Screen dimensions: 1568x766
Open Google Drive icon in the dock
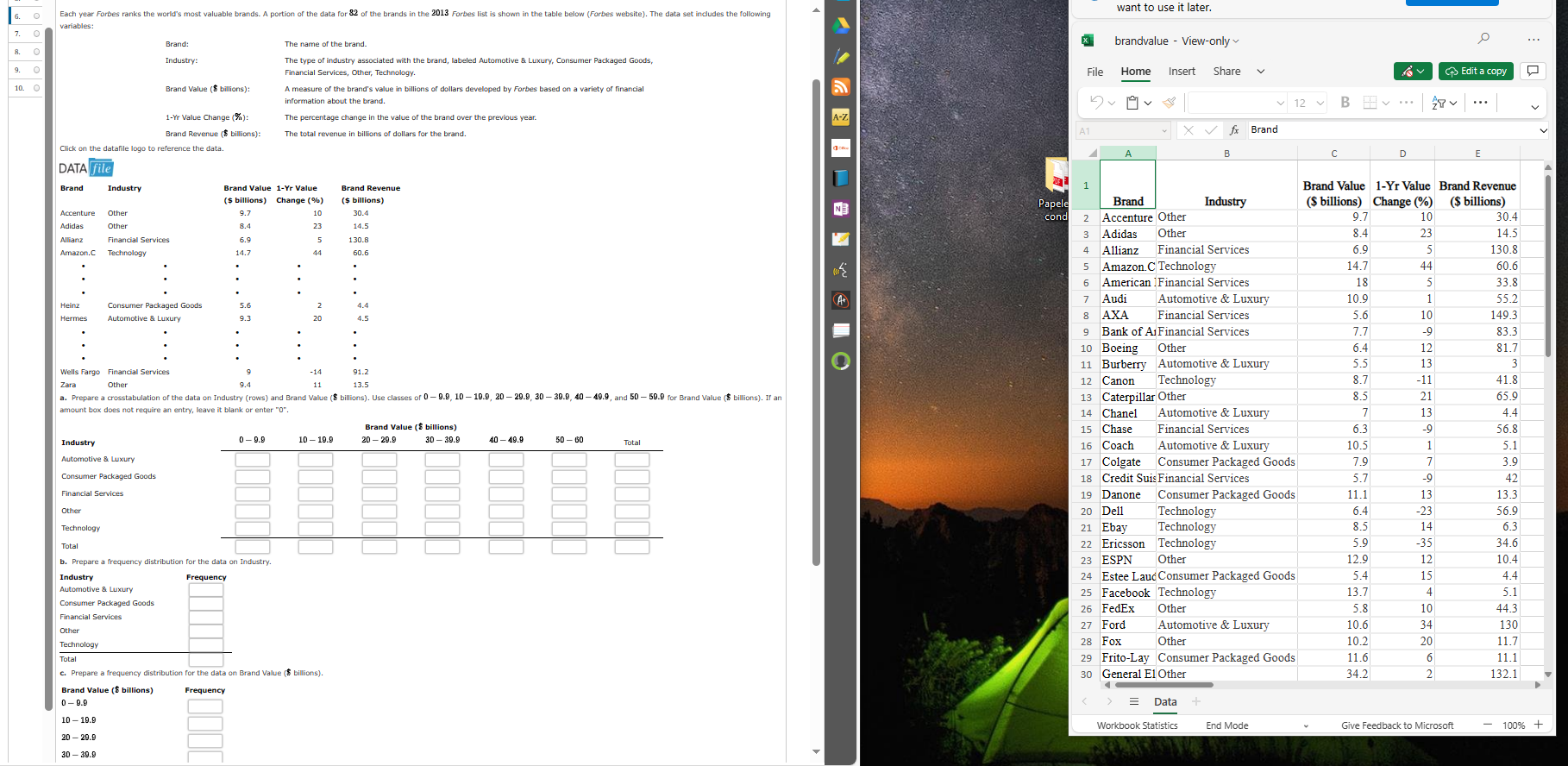click(841, 26)
